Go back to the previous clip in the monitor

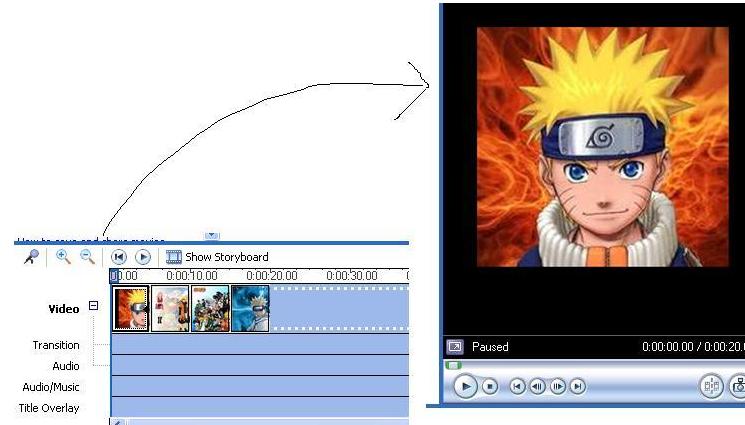[517, 386]
